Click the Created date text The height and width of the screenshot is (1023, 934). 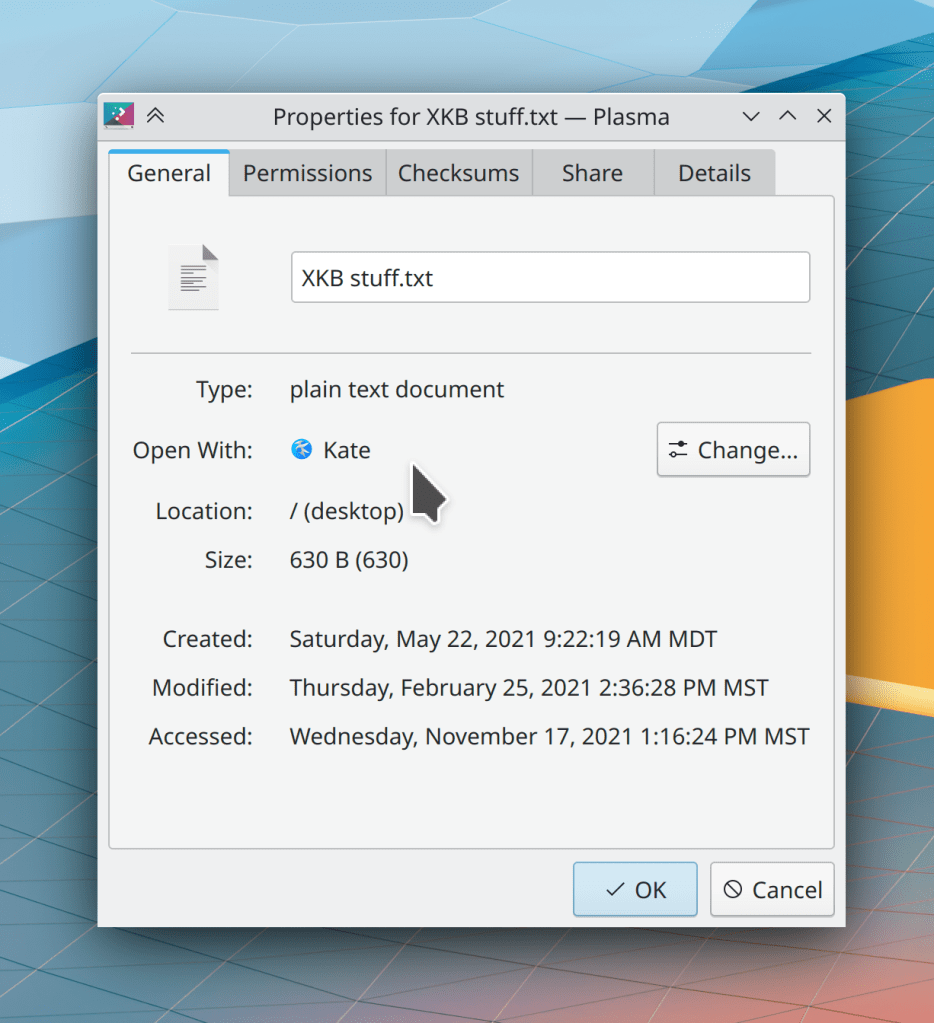coord(503,639)
